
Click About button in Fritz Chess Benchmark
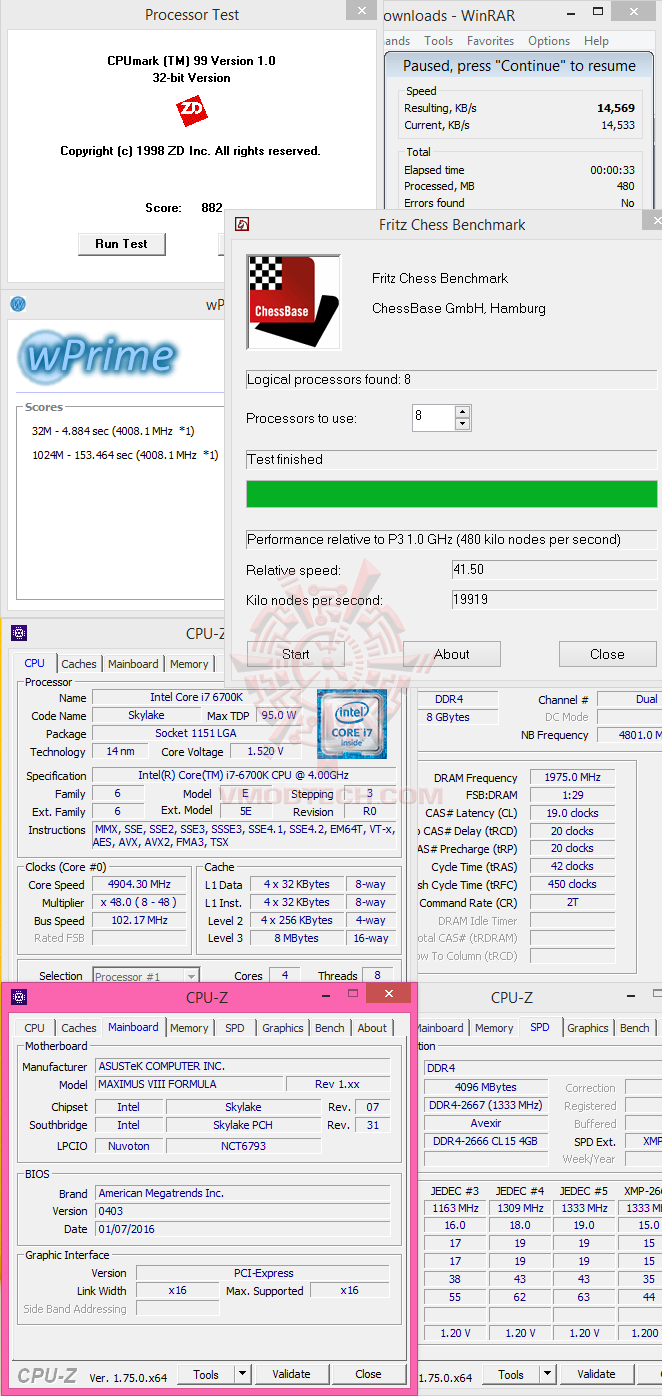click(452, 654)
